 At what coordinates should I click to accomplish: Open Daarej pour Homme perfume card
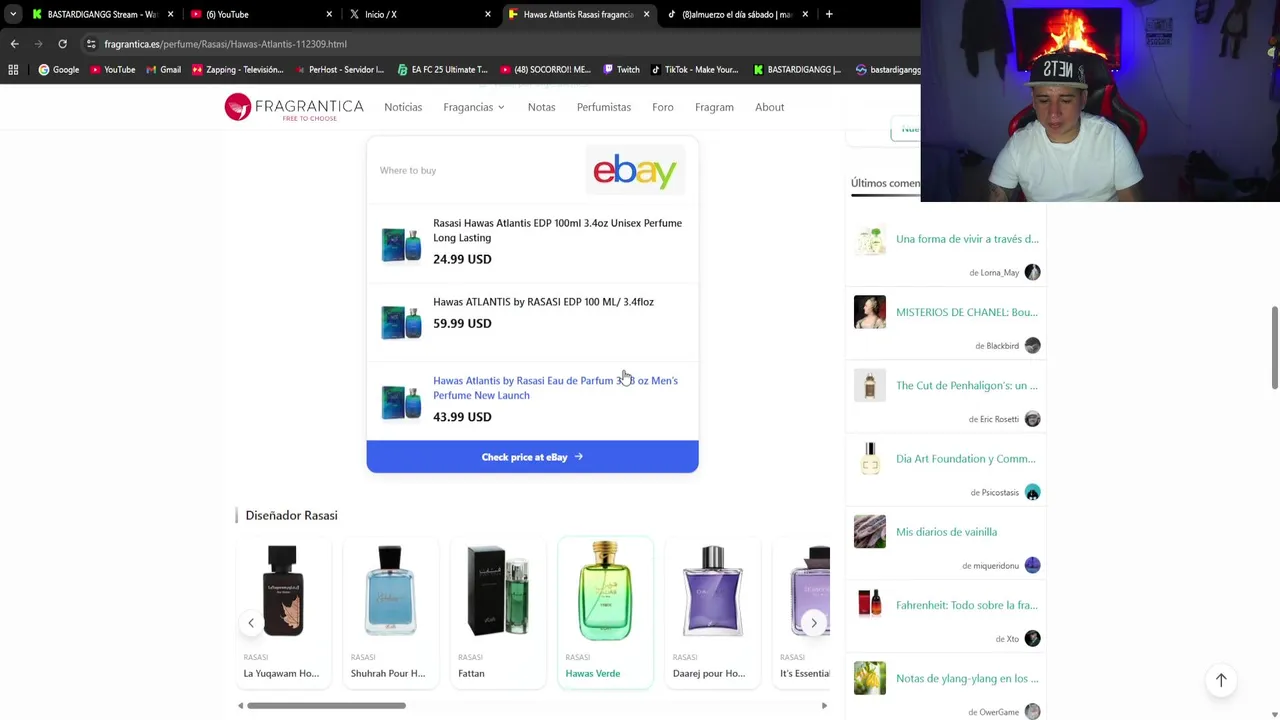(x=712, y=613)
